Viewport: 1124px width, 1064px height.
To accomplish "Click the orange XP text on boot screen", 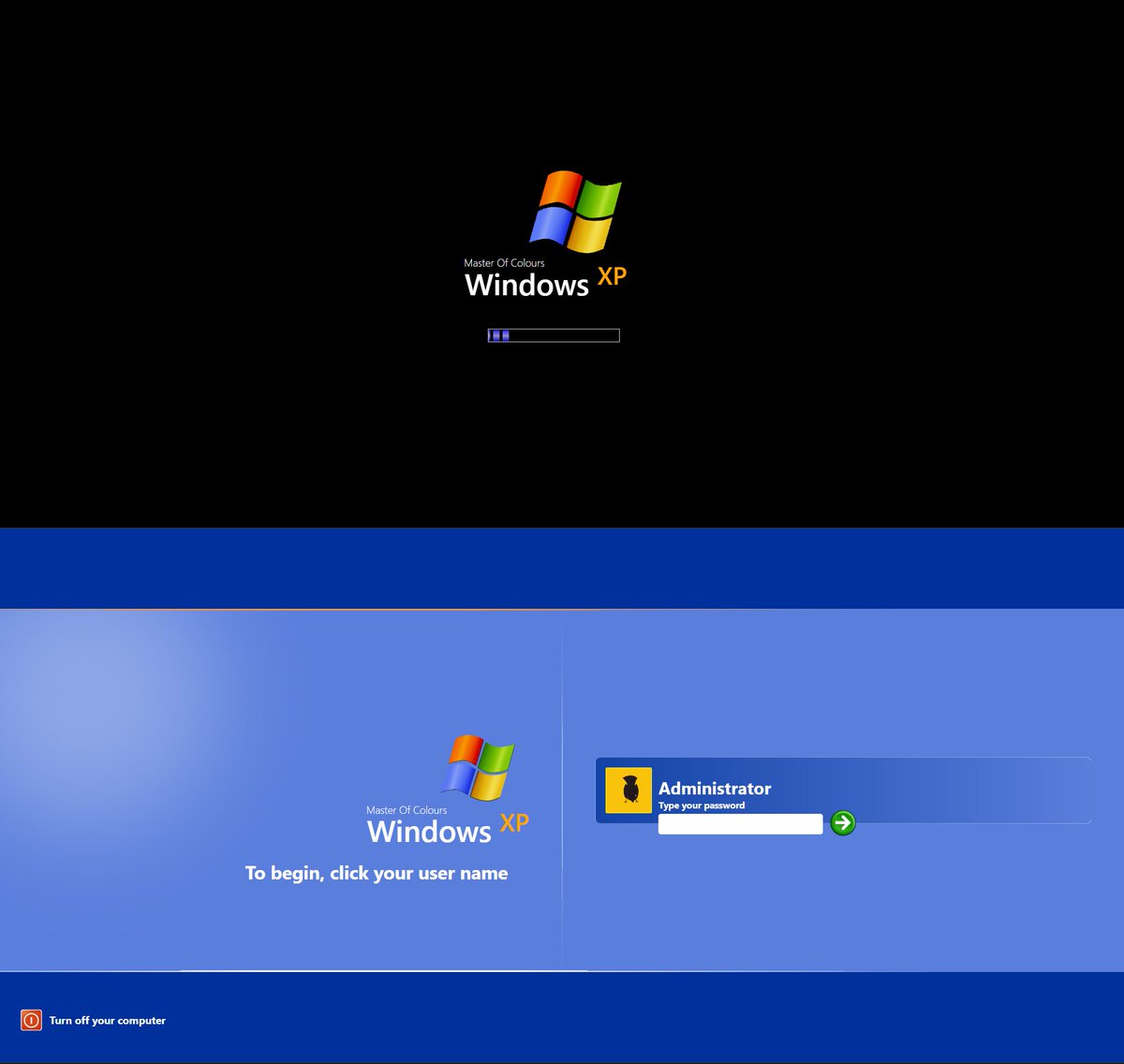I will [612, 277].
